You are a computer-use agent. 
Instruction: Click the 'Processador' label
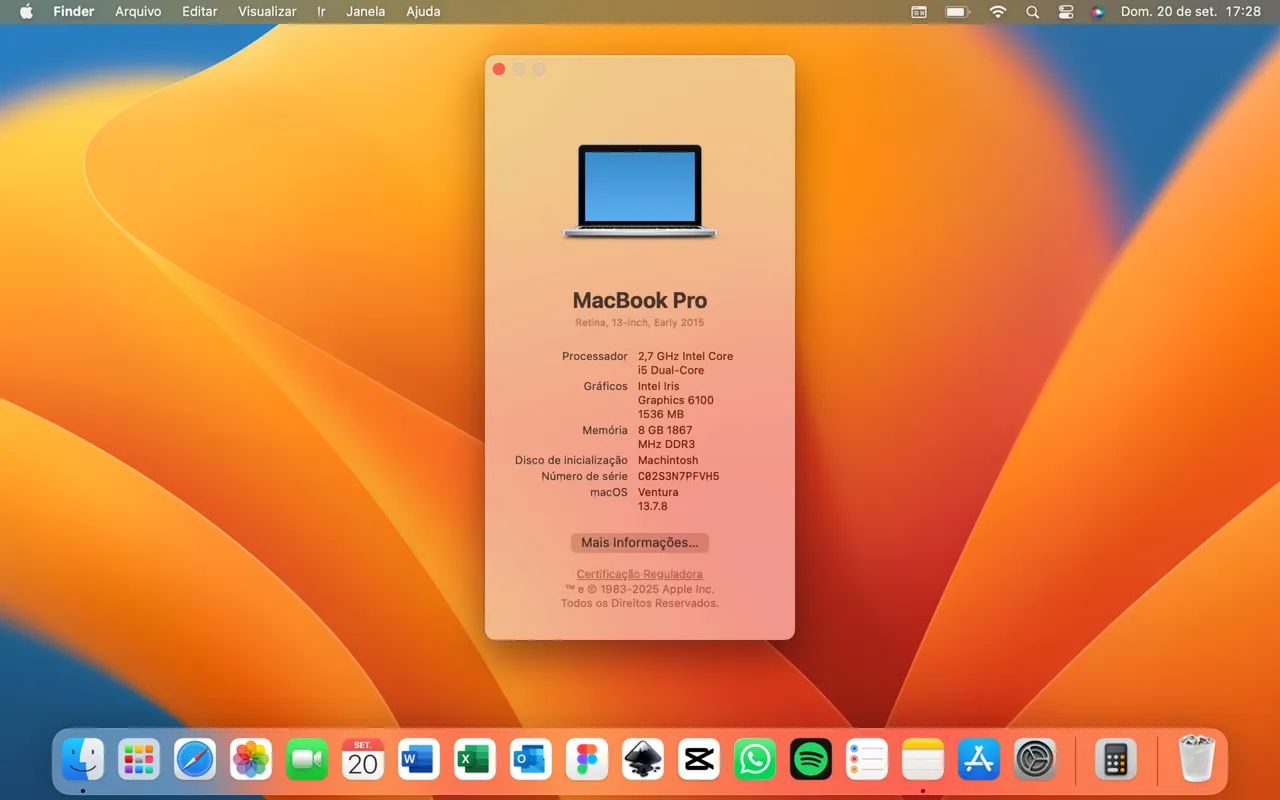pos(595,356)
